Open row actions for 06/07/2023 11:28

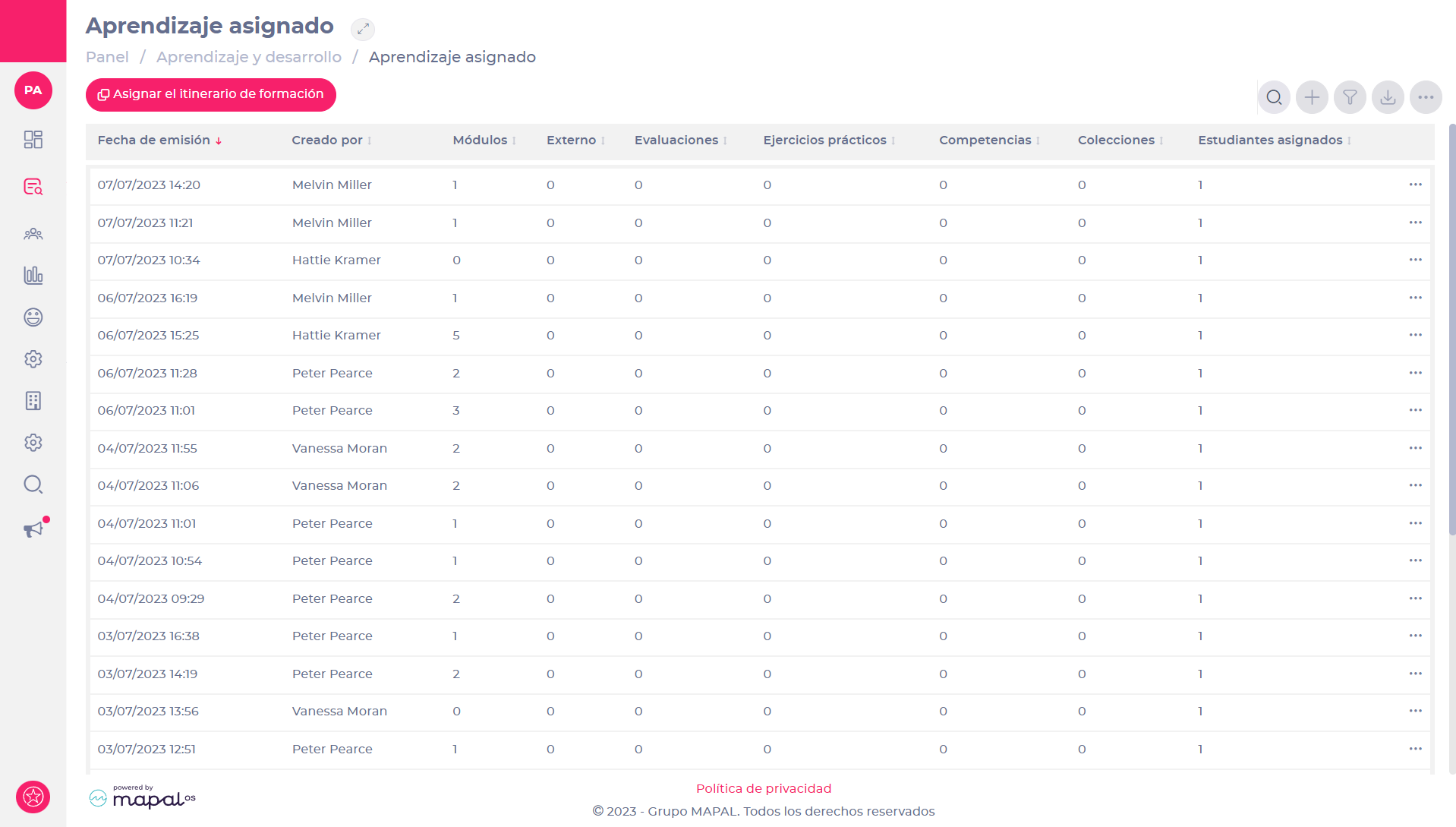pyautogui.click(x=1415, y=373)
